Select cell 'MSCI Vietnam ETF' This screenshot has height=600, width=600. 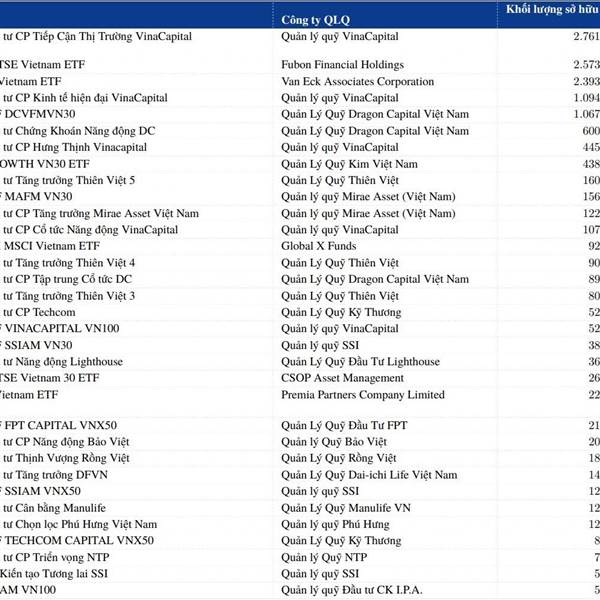click(x=52, y=246)
